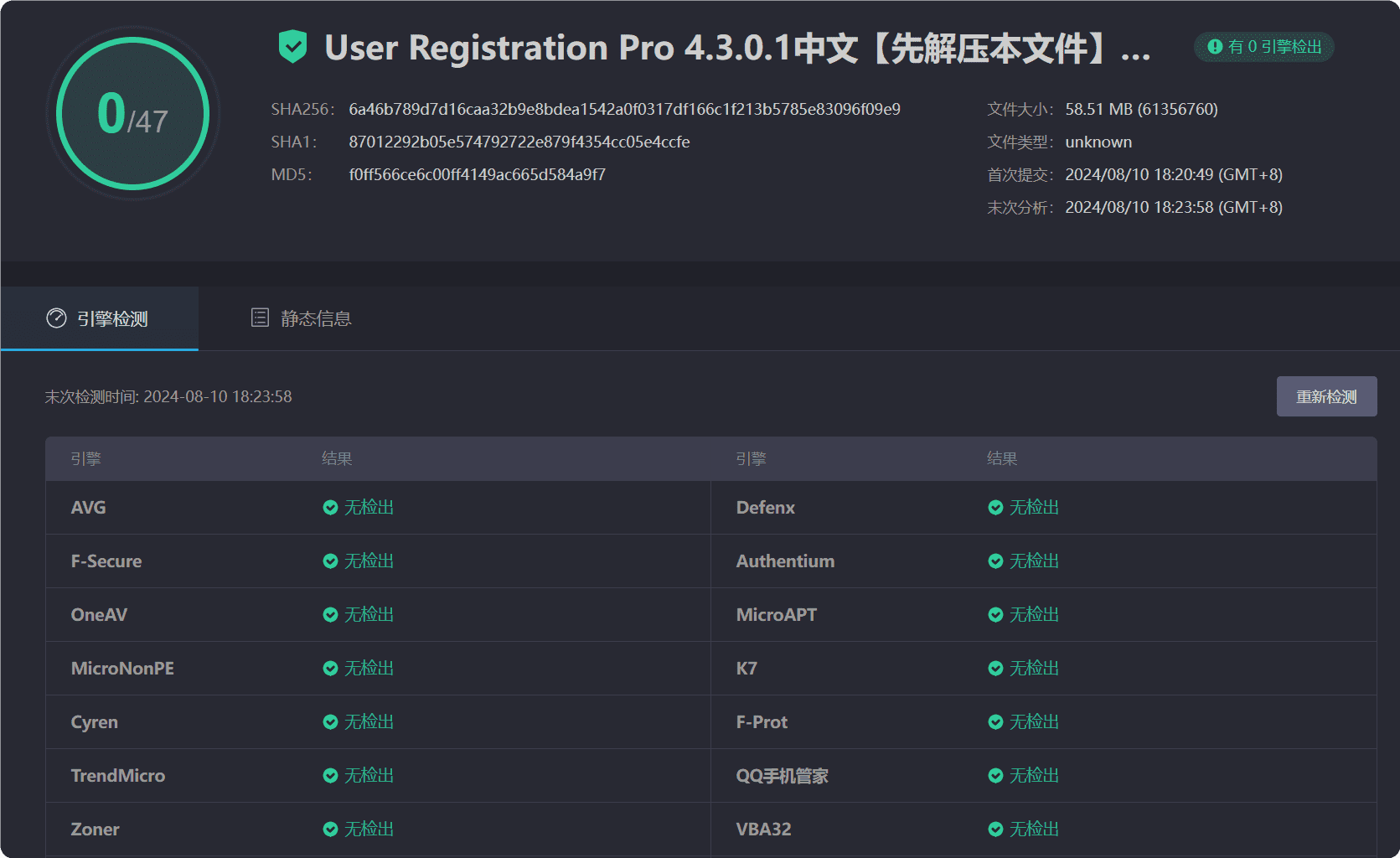Click the green check icon in QQ手机管家 row
Image resolution: width=1400 pixels, height=858 pixels.
click(x=995, y=776)
